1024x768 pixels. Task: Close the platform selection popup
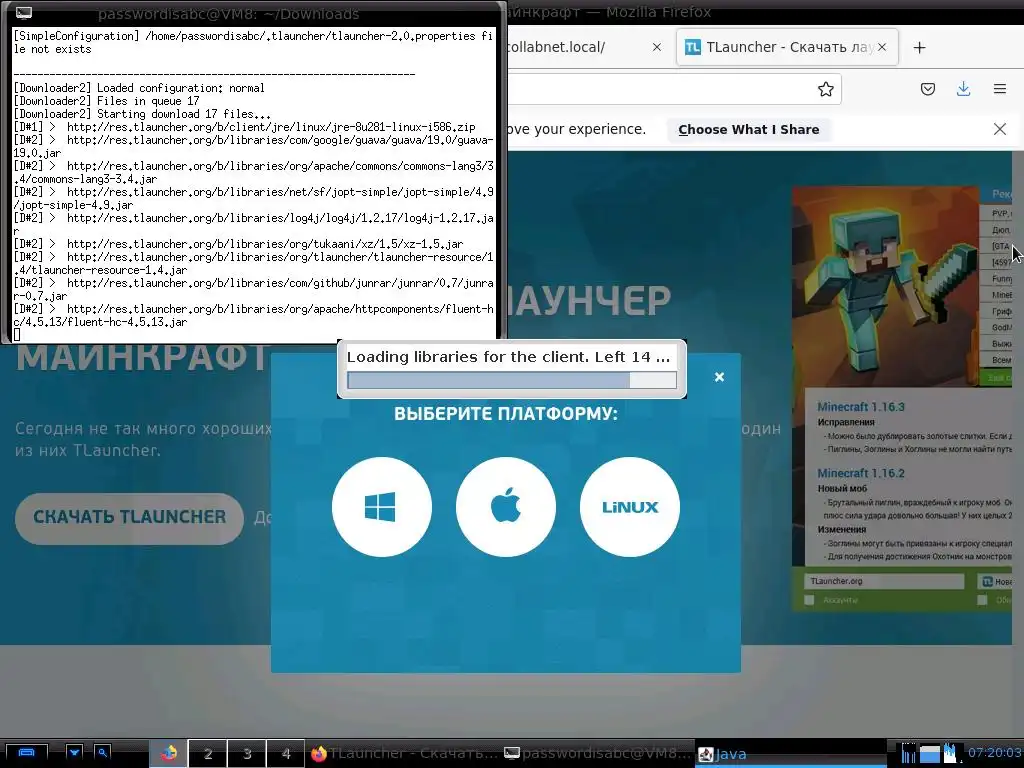click(x=719, y=377)
